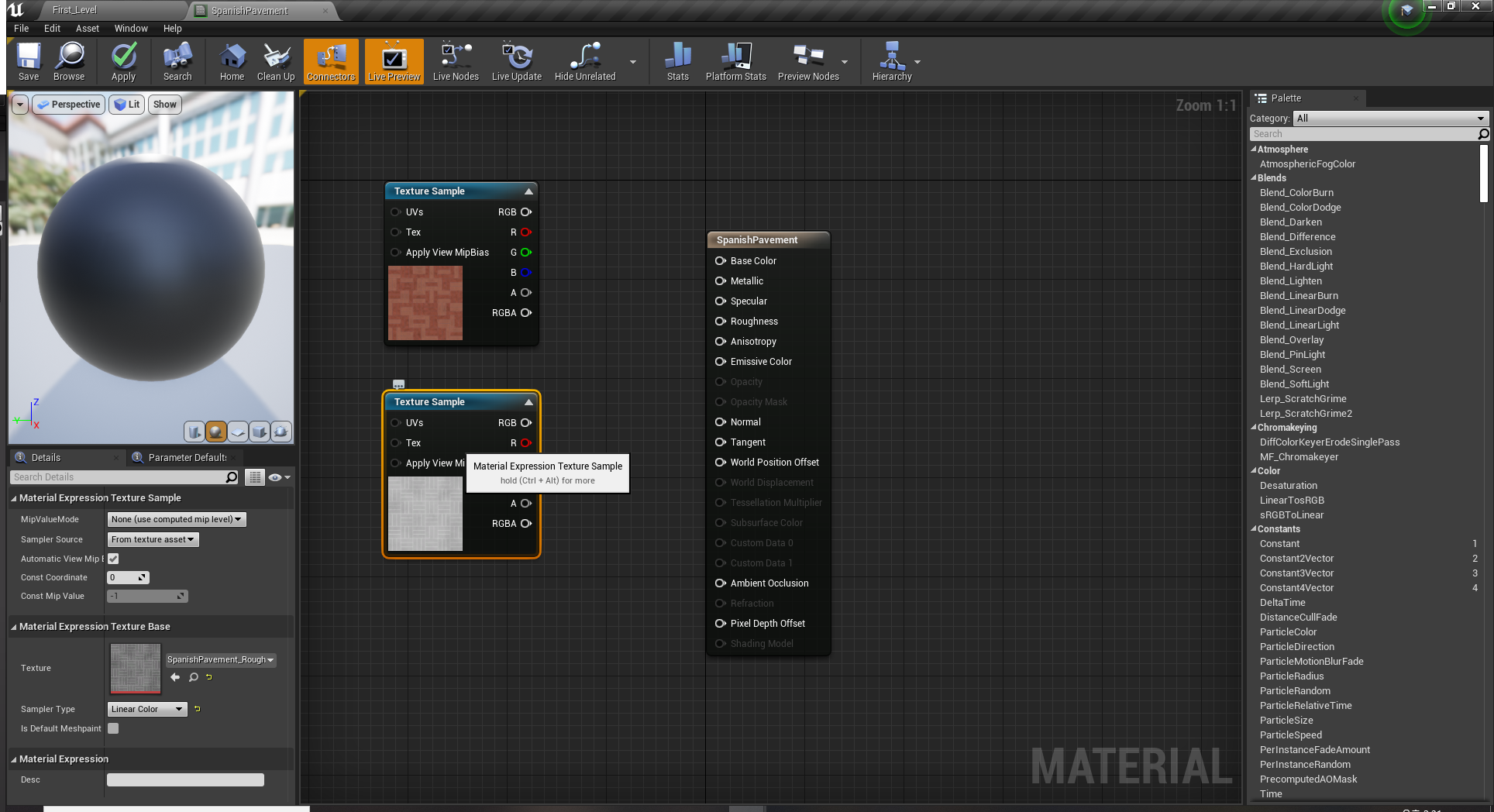Apply material changes with the Apply icon
The height and width of the screenshot is (812, 1494).
coord(123,61)
